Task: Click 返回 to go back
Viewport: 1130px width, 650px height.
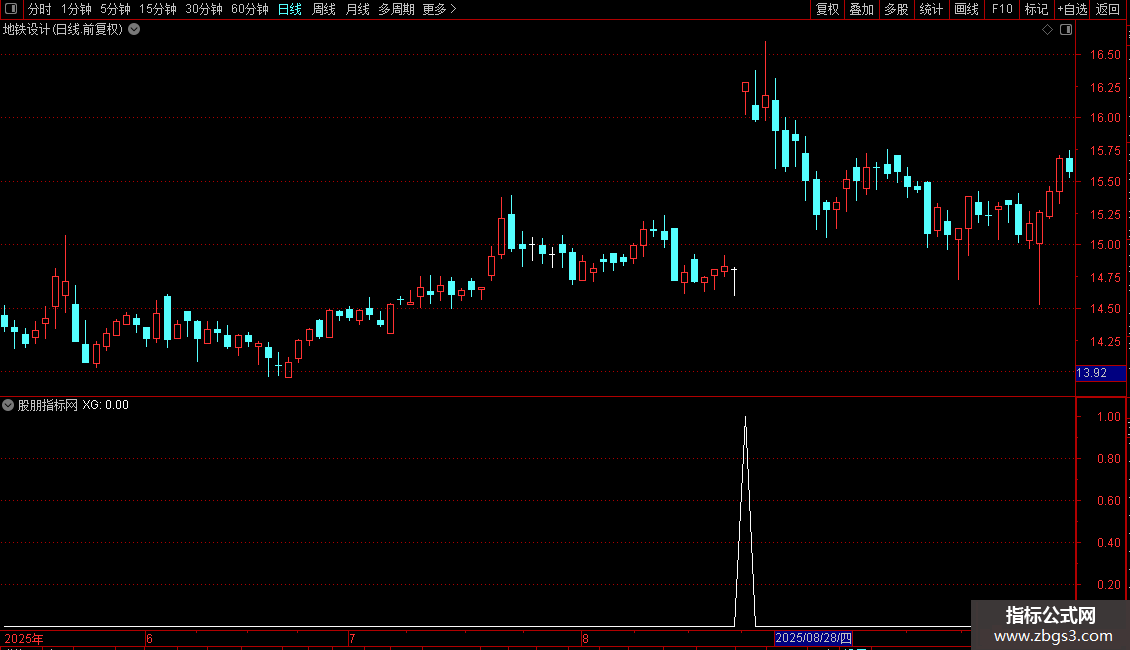Action: pos(1108,9)
